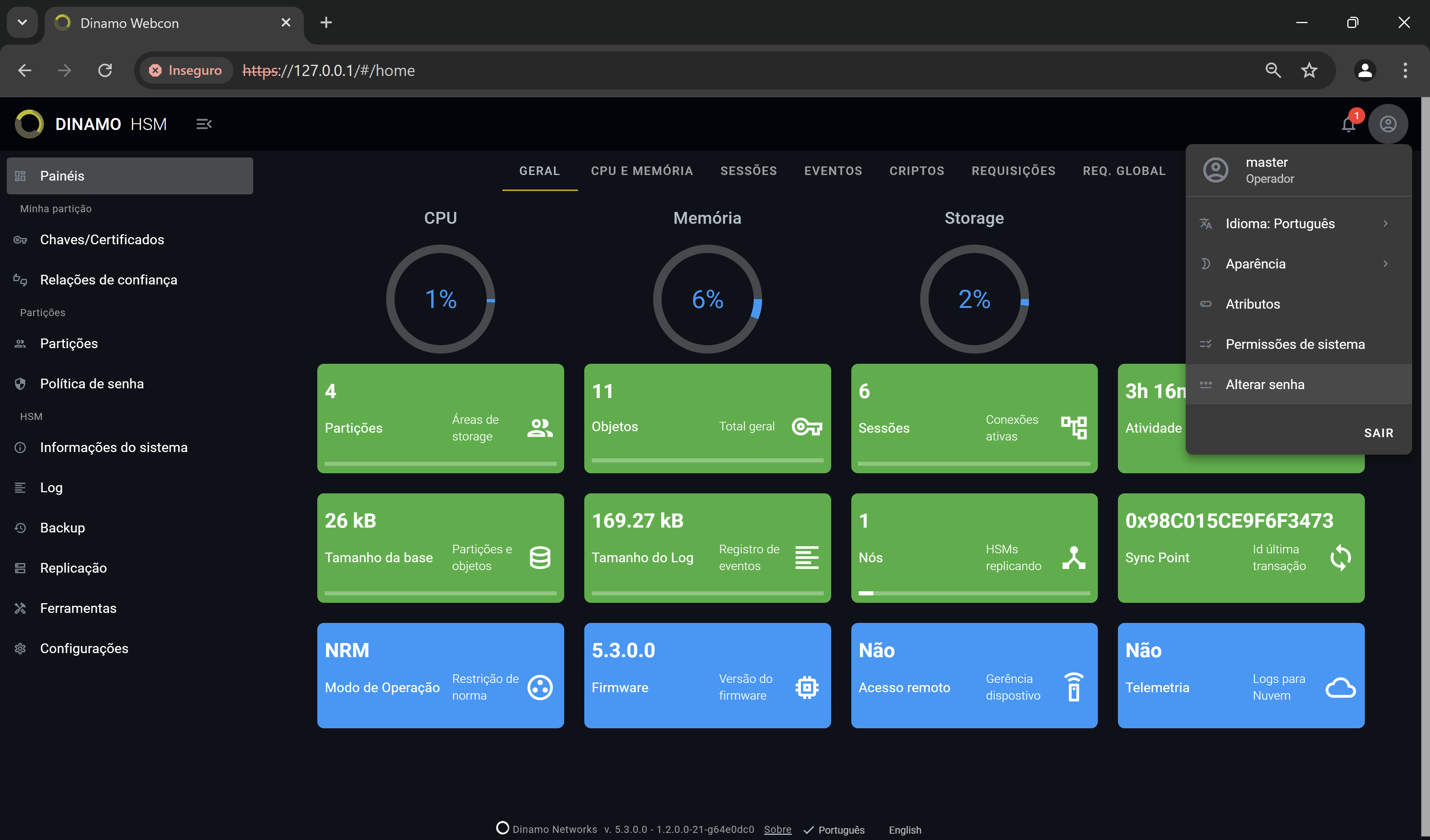The height and width of the screenshot is (840, 1430).
Task: Switch to the EVENTOS tab
Action: (x=832, y=171)
